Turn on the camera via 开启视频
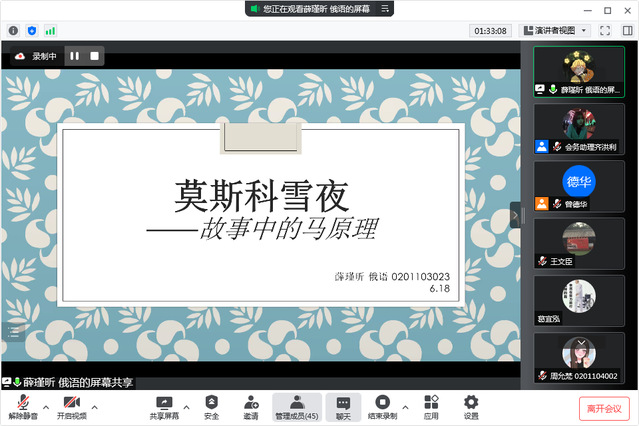This screenshot has height=426, width=639. pyautogui.click(x=69, y=406)
